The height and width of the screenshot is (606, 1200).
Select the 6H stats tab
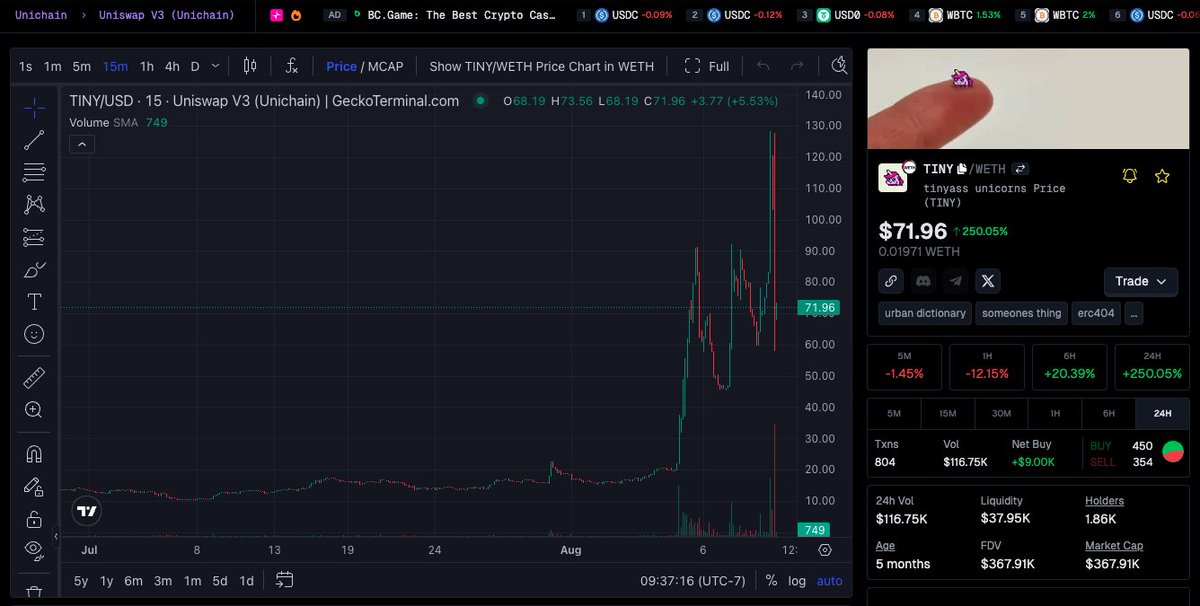1109,413
